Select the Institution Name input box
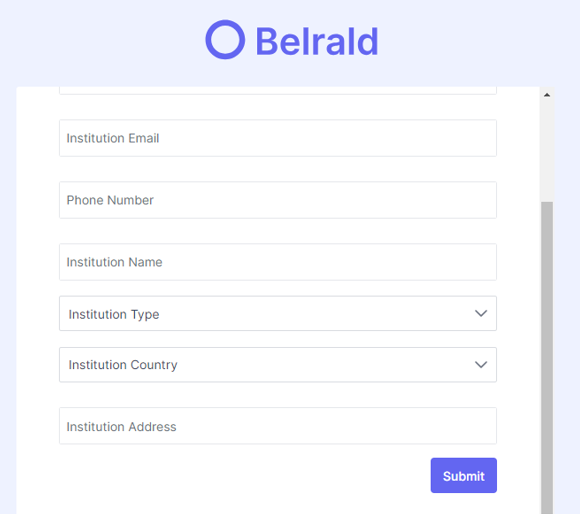580x514 pixels. pyautogui.click(x=278, y=262)
